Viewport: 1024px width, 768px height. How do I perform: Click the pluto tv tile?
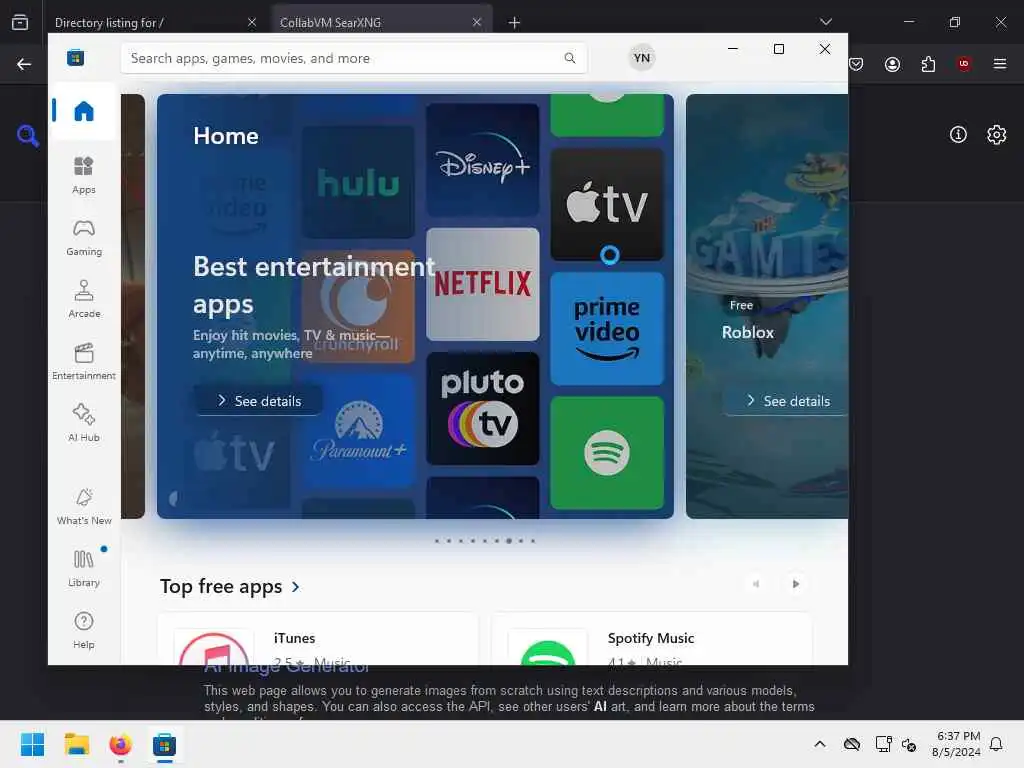pyautogui.click(x=483, y=408)
